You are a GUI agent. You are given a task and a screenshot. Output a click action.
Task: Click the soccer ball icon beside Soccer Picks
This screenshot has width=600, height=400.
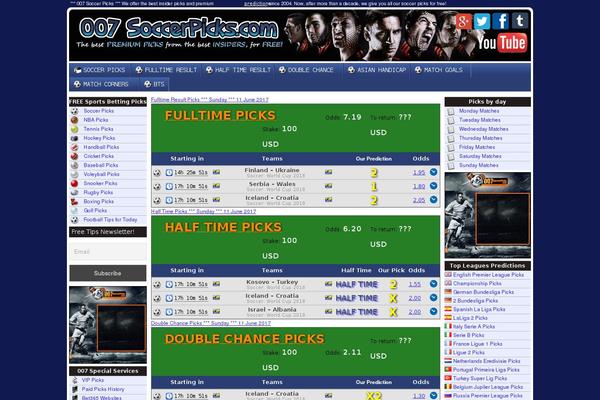tap(75, 111)
